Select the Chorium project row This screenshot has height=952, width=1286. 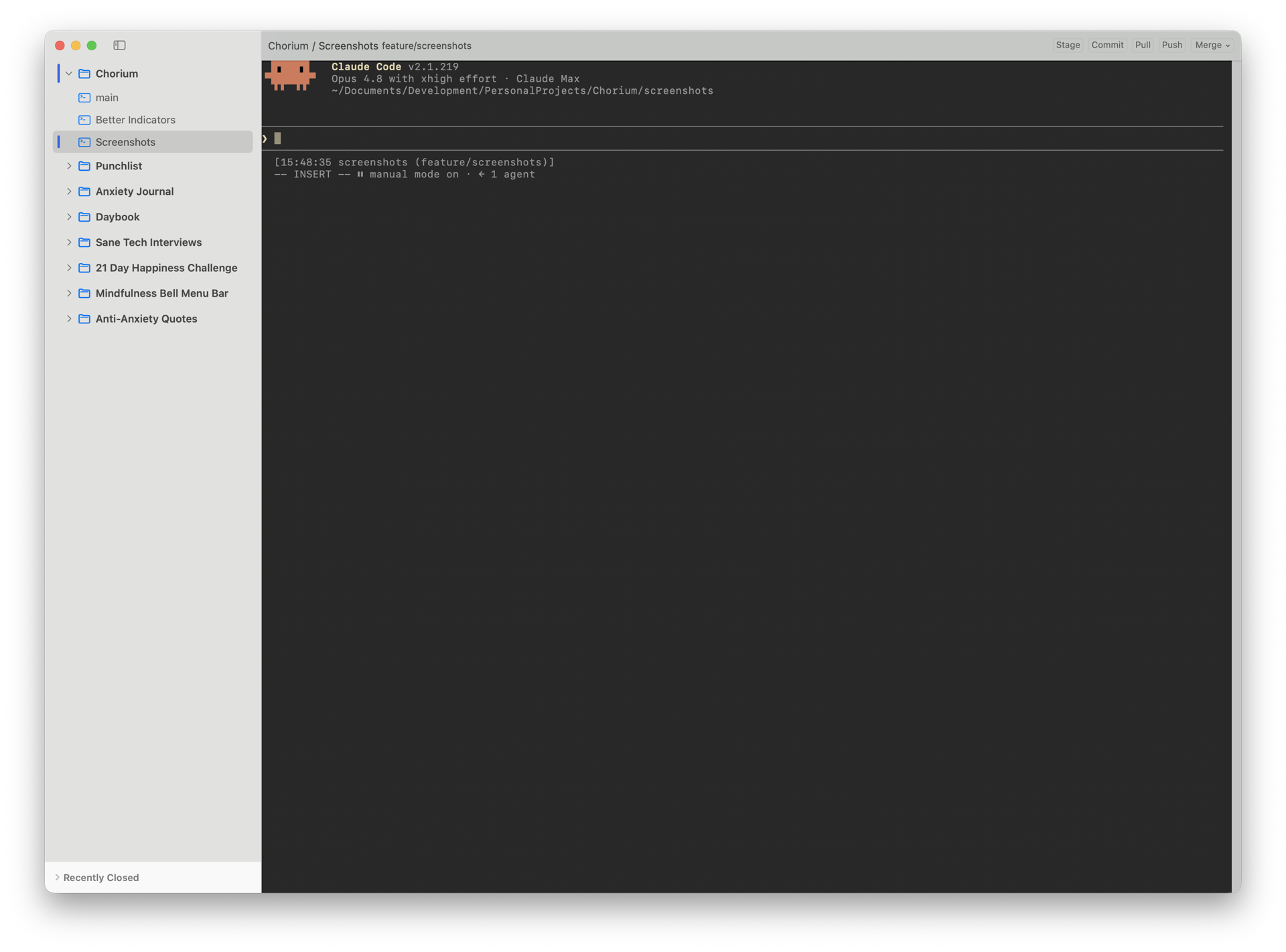tap(153, 74)
